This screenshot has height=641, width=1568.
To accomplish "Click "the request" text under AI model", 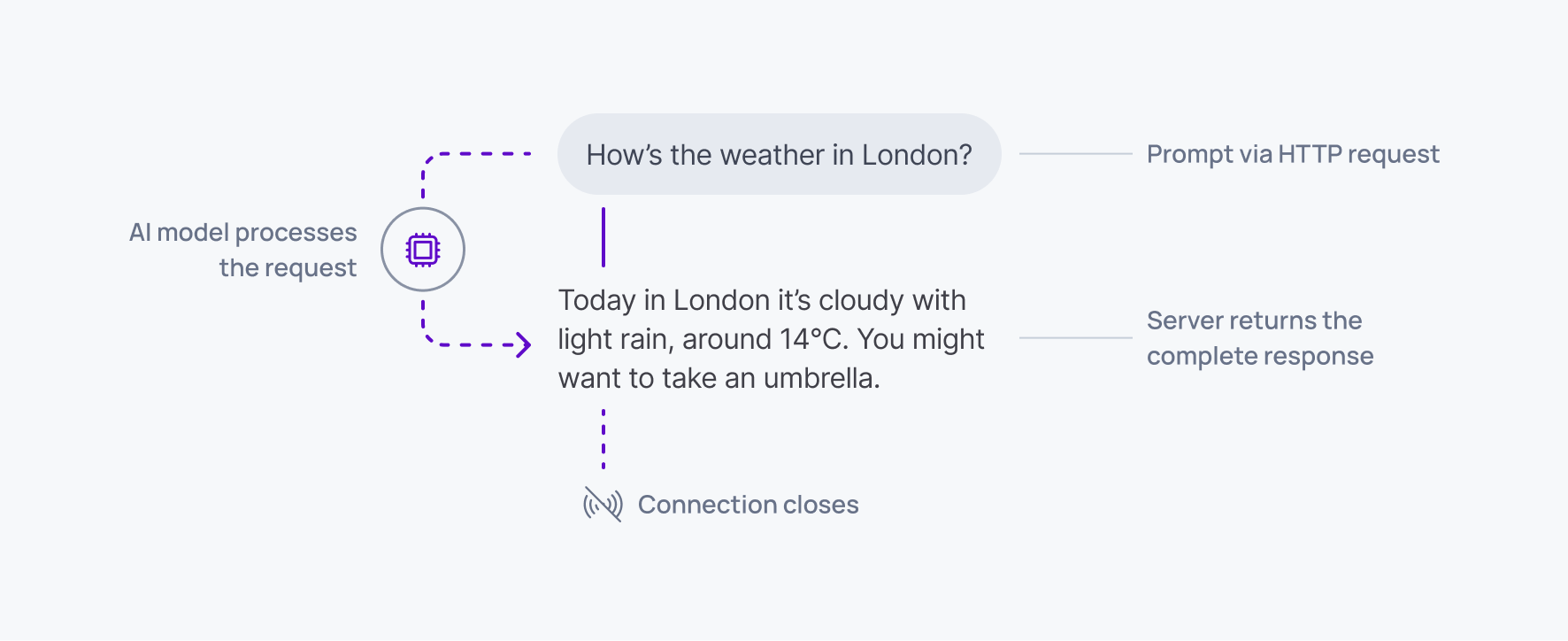I will coord(288,267).
